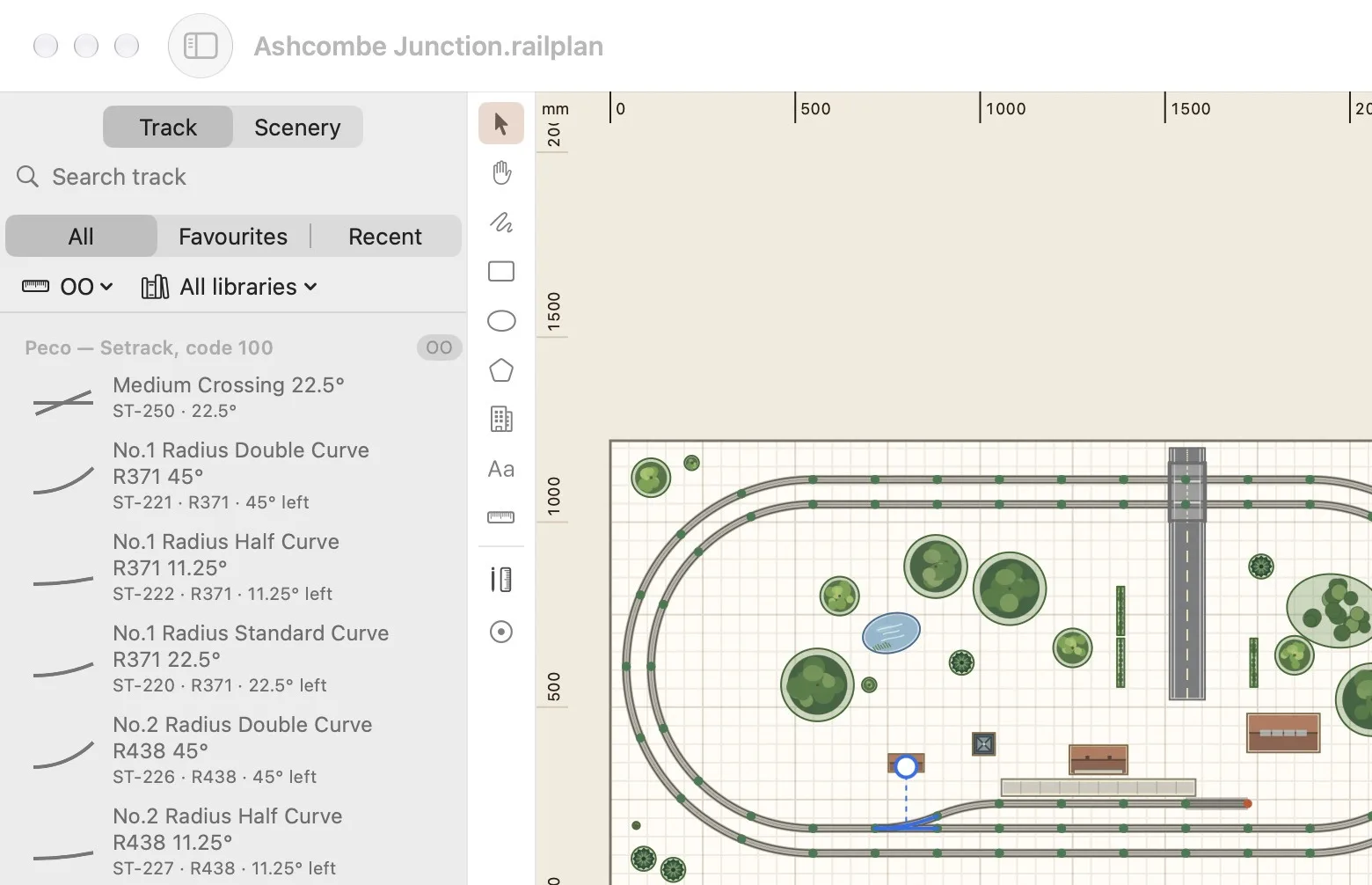
Task: Click the circled dot tool icon
Action: (x=501, y=632)
